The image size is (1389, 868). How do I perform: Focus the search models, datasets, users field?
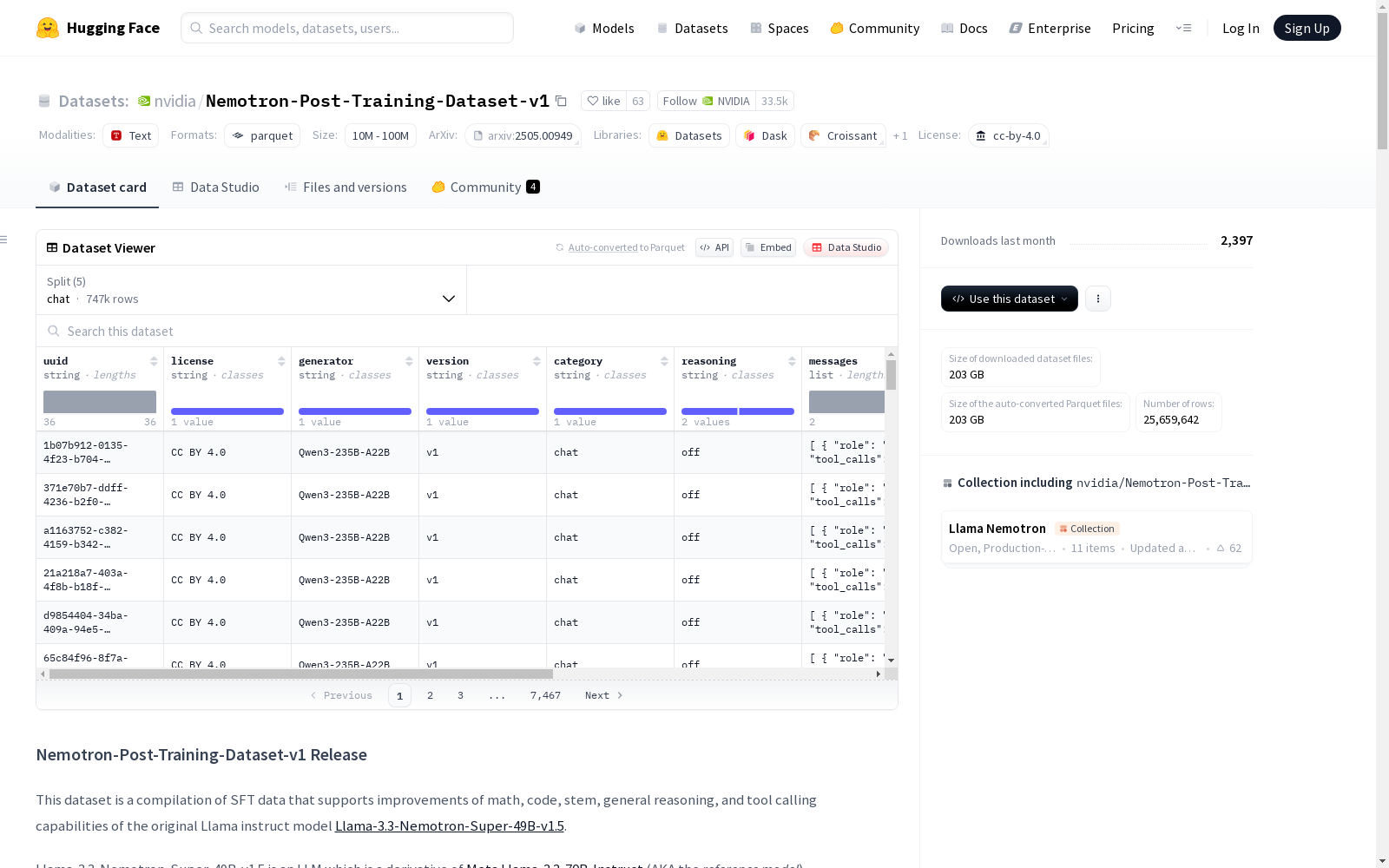point(347,28)
